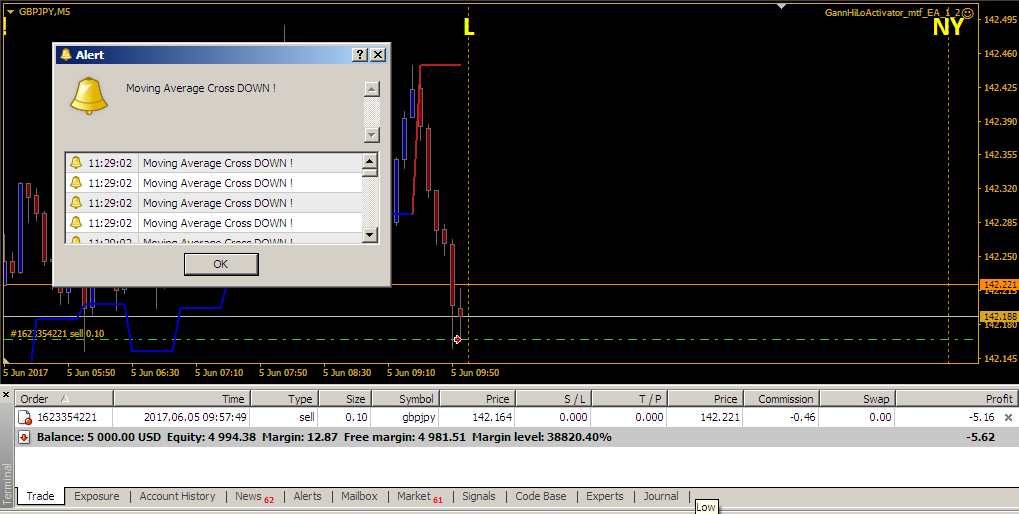Click the red balance icon in the Balance row

[24, 437]
